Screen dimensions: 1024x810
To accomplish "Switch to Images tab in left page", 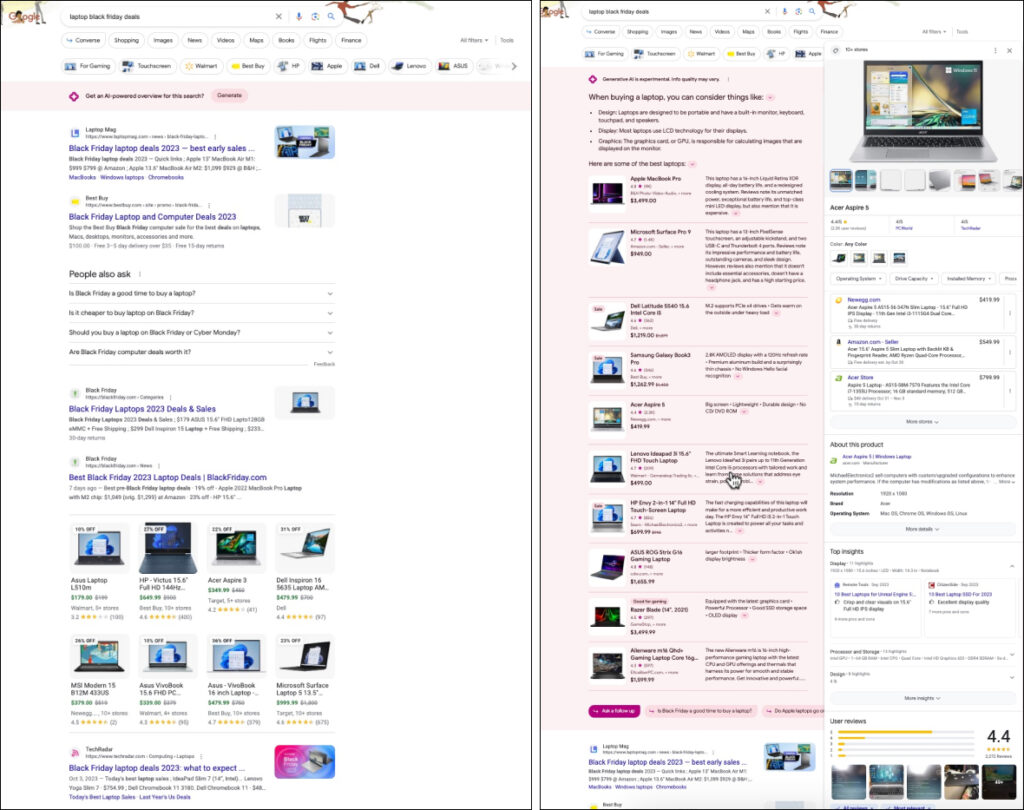I will point(163,40).
